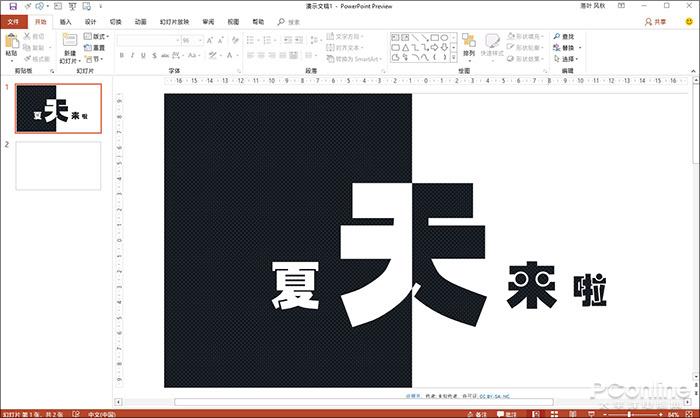Click the smiley feedback icon
This screenshot has height=418, width=700.
691,20
